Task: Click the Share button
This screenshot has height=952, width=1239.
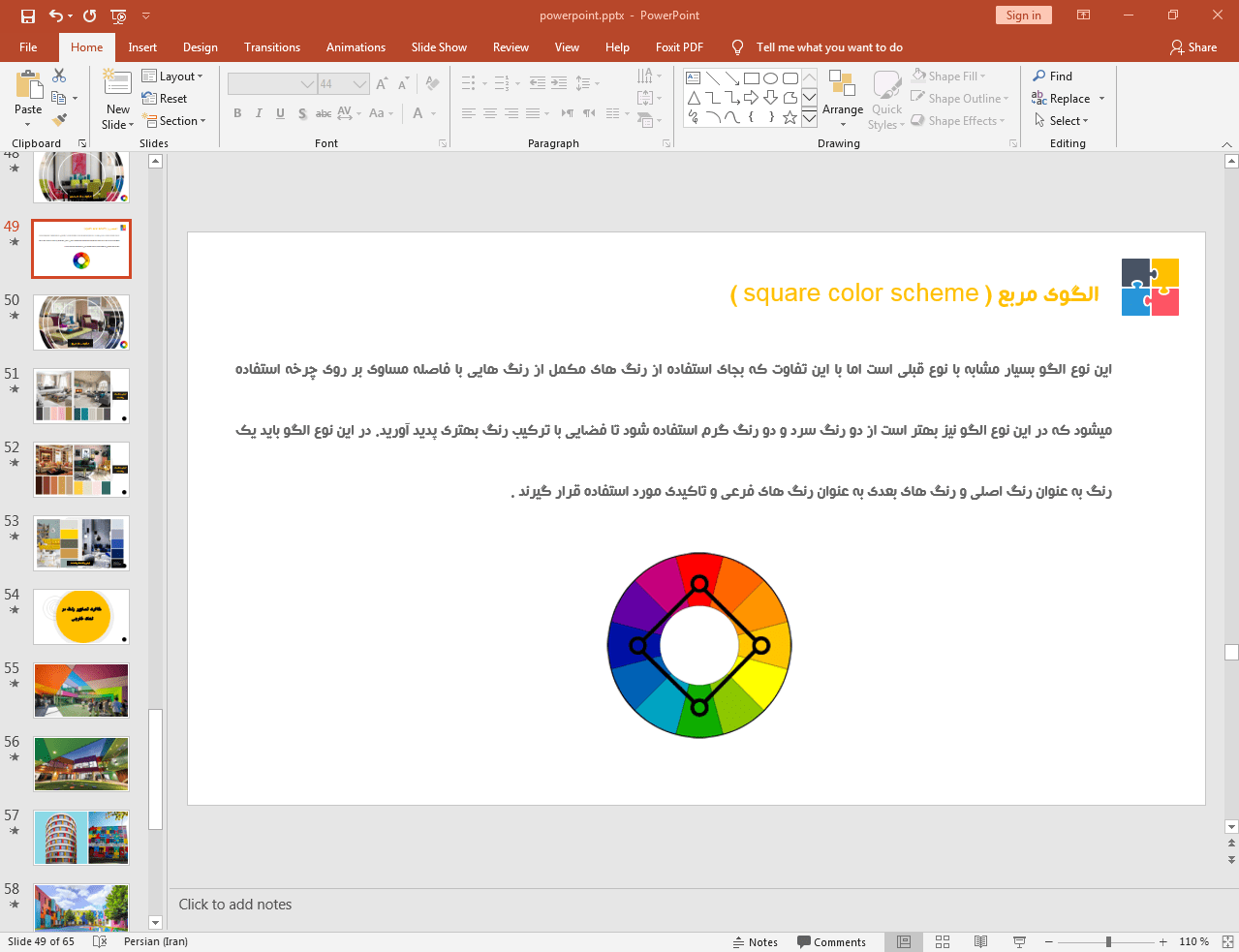Action: [1193, 46]
